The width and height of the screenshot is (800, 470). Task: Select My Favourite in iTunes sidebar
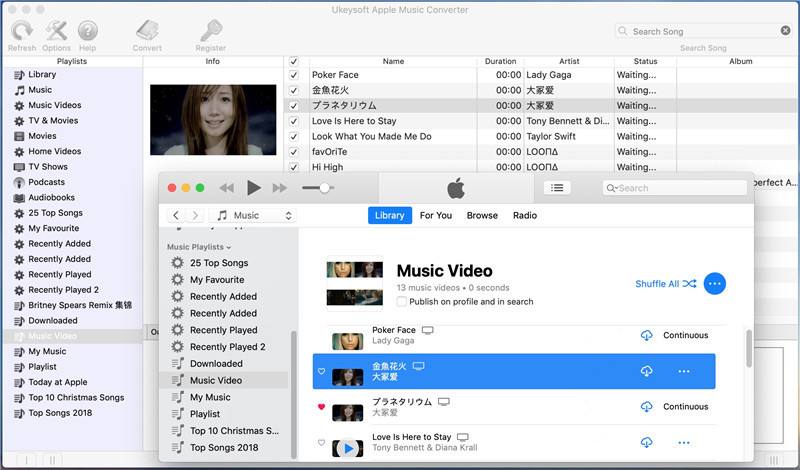click(217, 280)
